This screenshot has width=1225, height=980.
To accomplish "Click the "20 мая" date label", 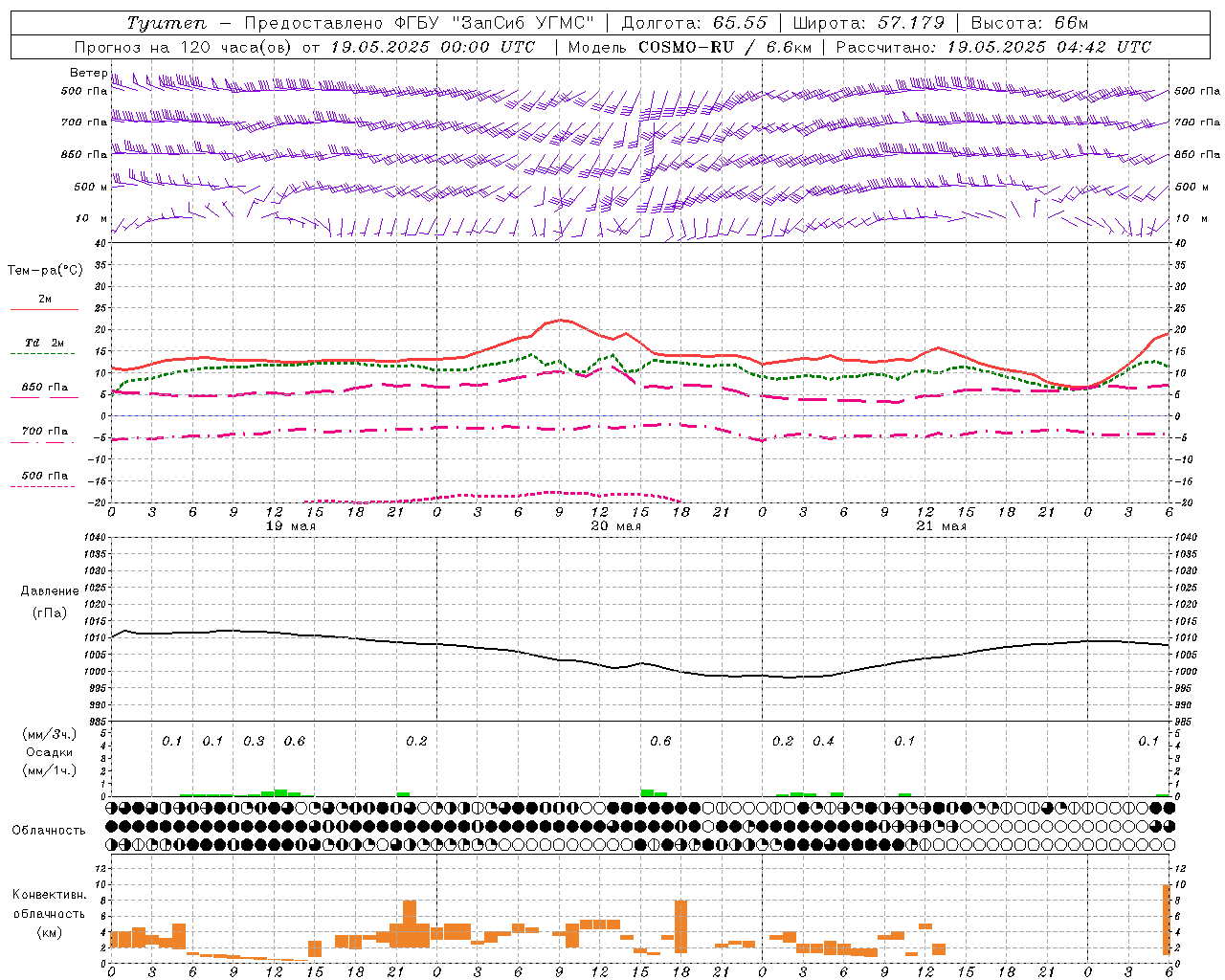I will pos(616,526).
